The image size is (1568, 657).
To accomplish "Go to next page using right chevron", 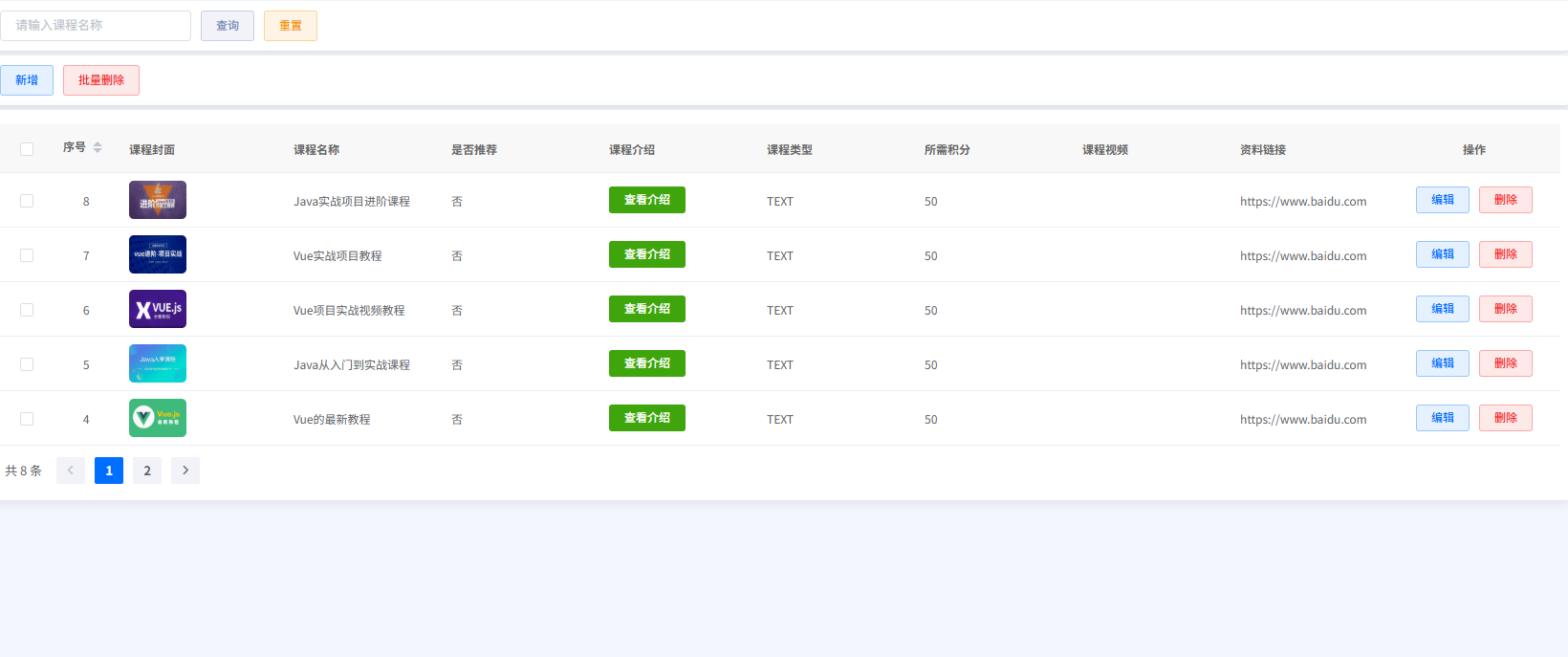I will tap(185, 471).
